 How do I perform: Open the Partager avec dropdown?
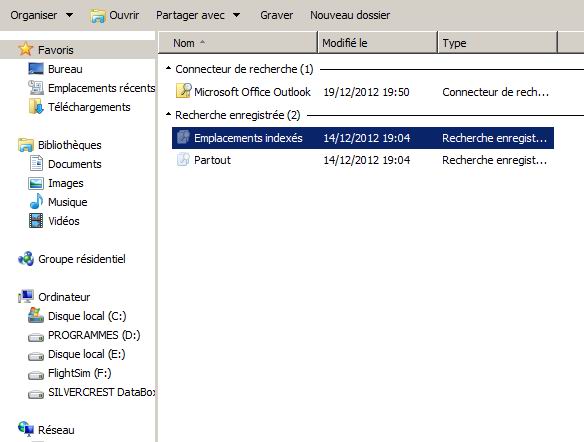coord(197,15)
